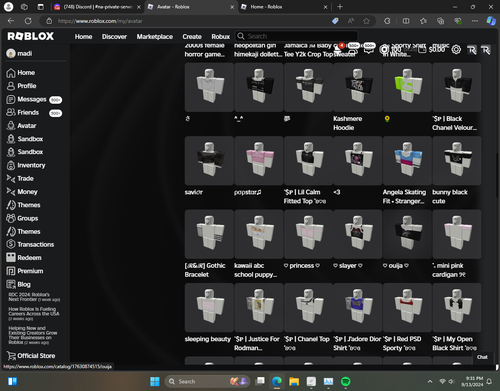Open the Chat button

tap(482, 357)
